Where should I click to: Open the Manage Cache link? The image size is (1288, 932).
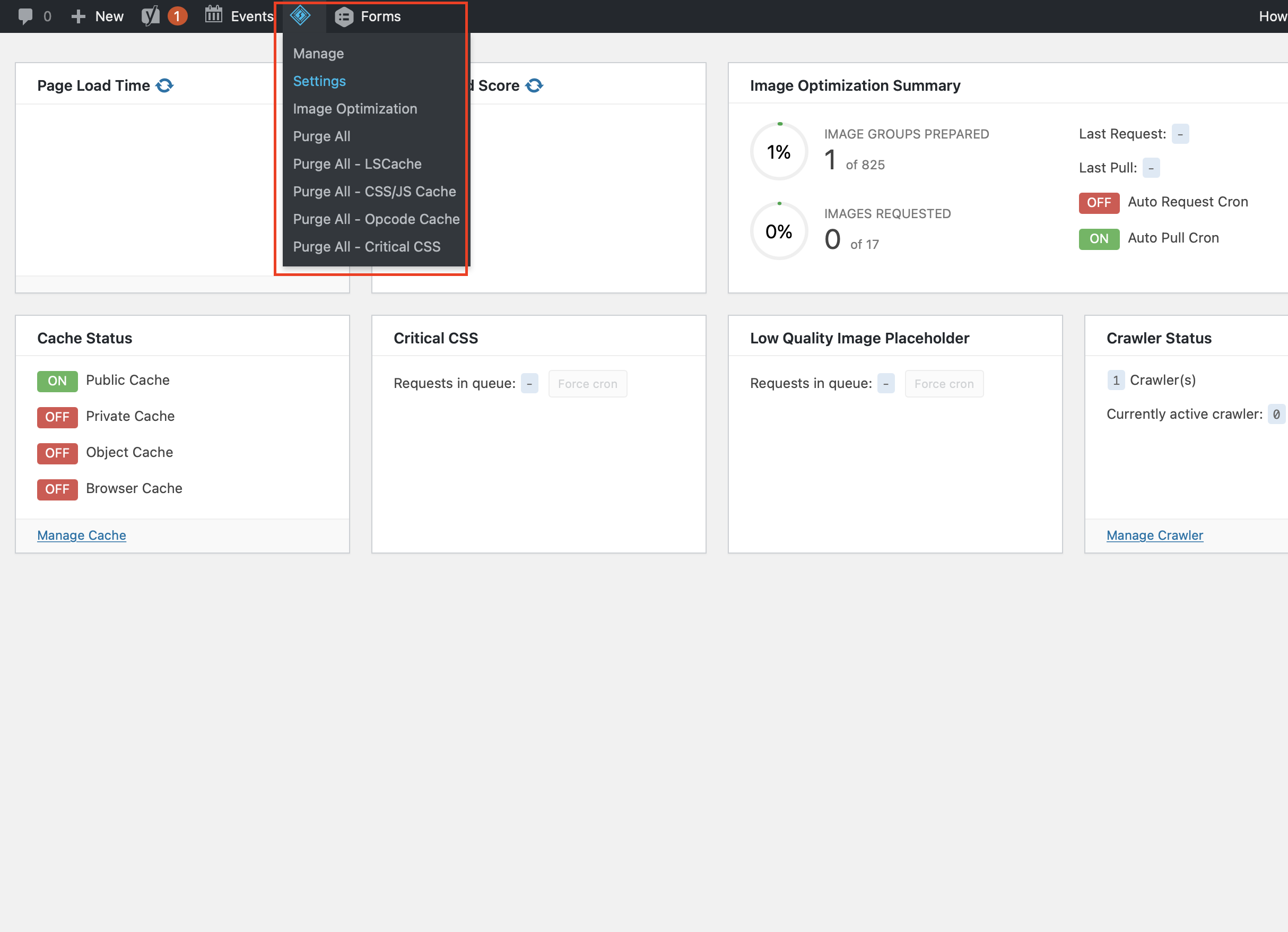click(x=82, y=536)
